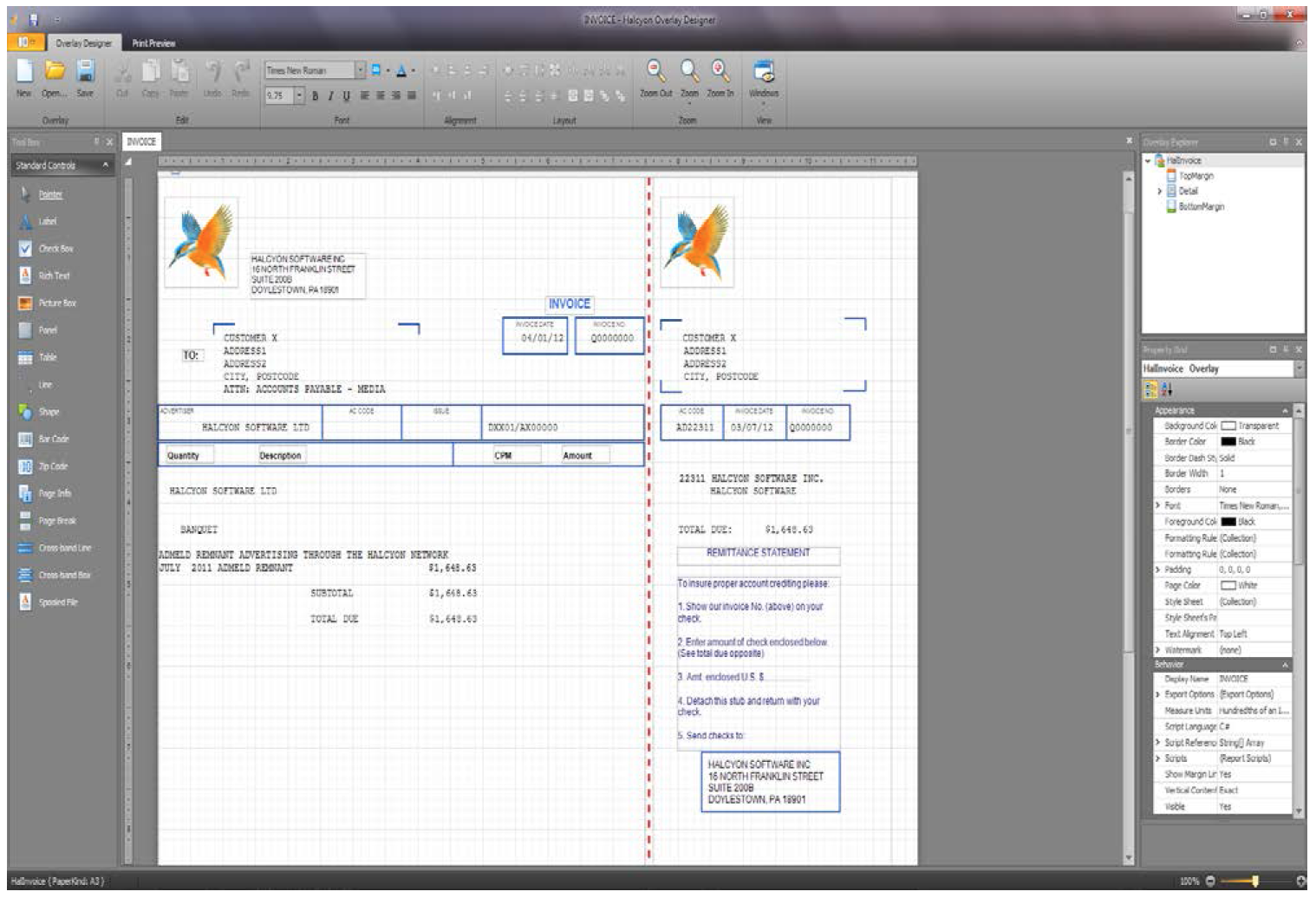Toggle Bold formatting
Viewport: 1316px width, 898px height.
tap(315, 95)
